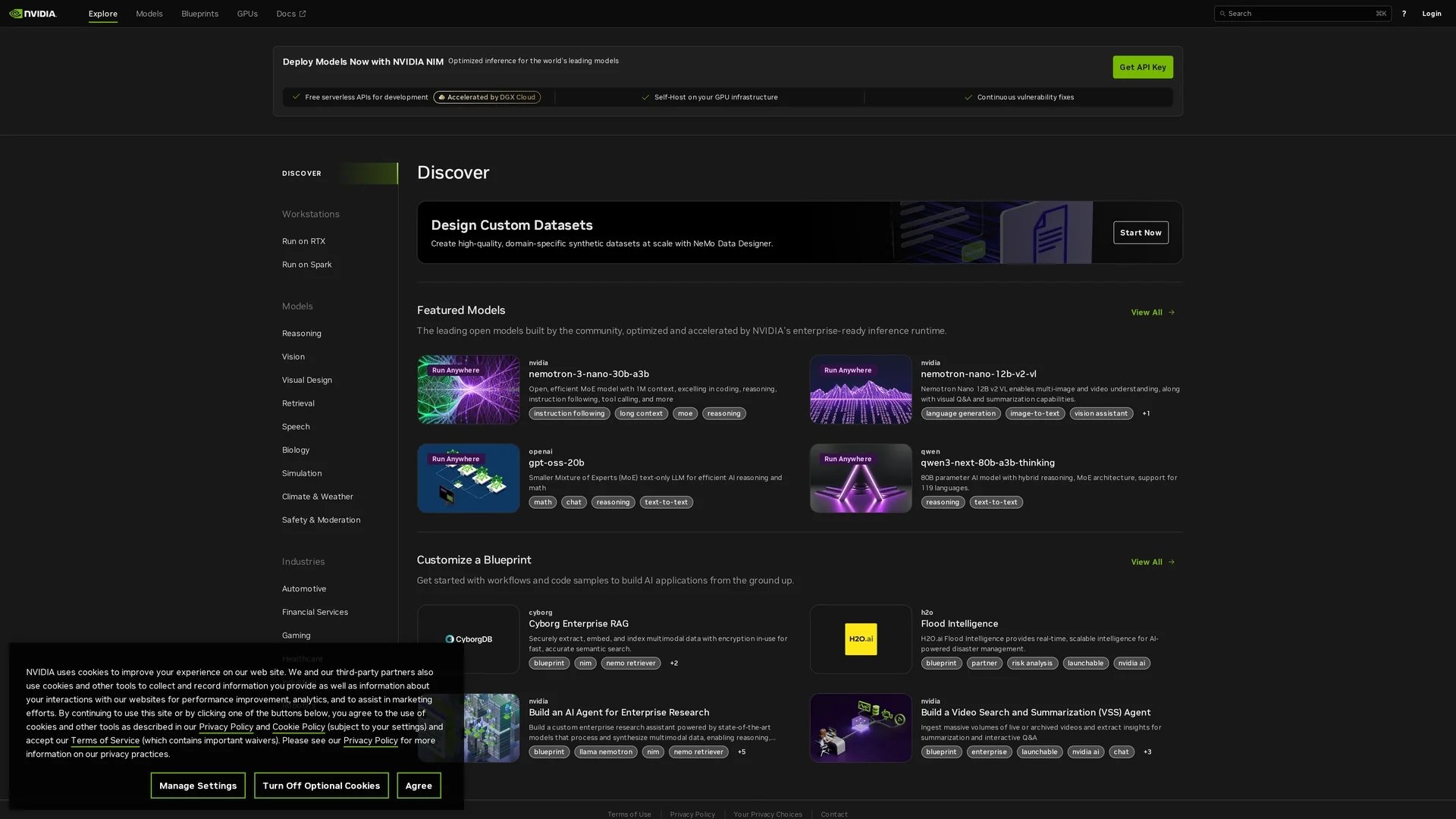Click the long context tag

coord(641,413)
